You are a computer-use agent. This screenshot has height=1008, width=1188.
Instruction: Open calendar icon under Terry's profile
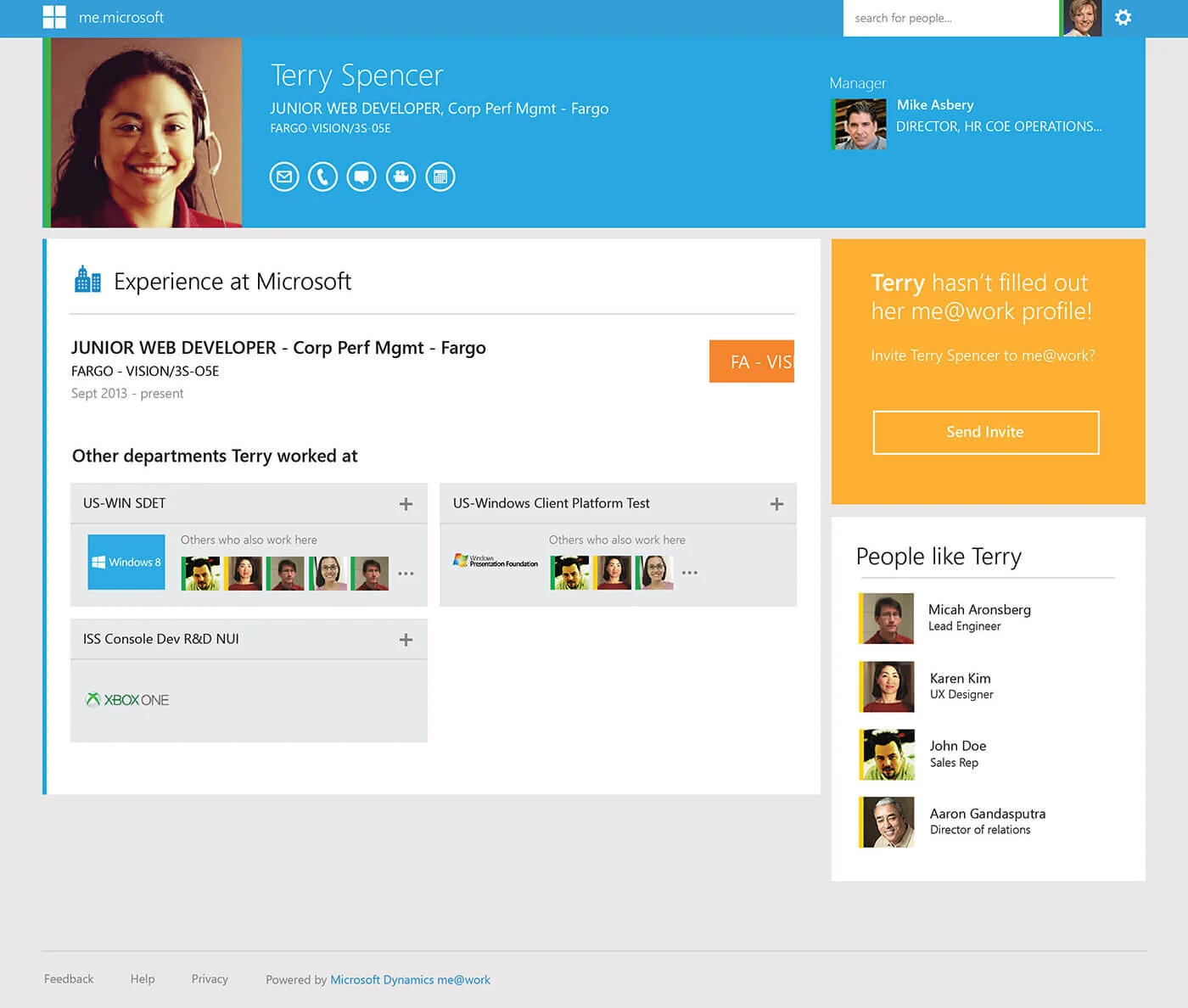pyautogui.click(x=440, y=176)
